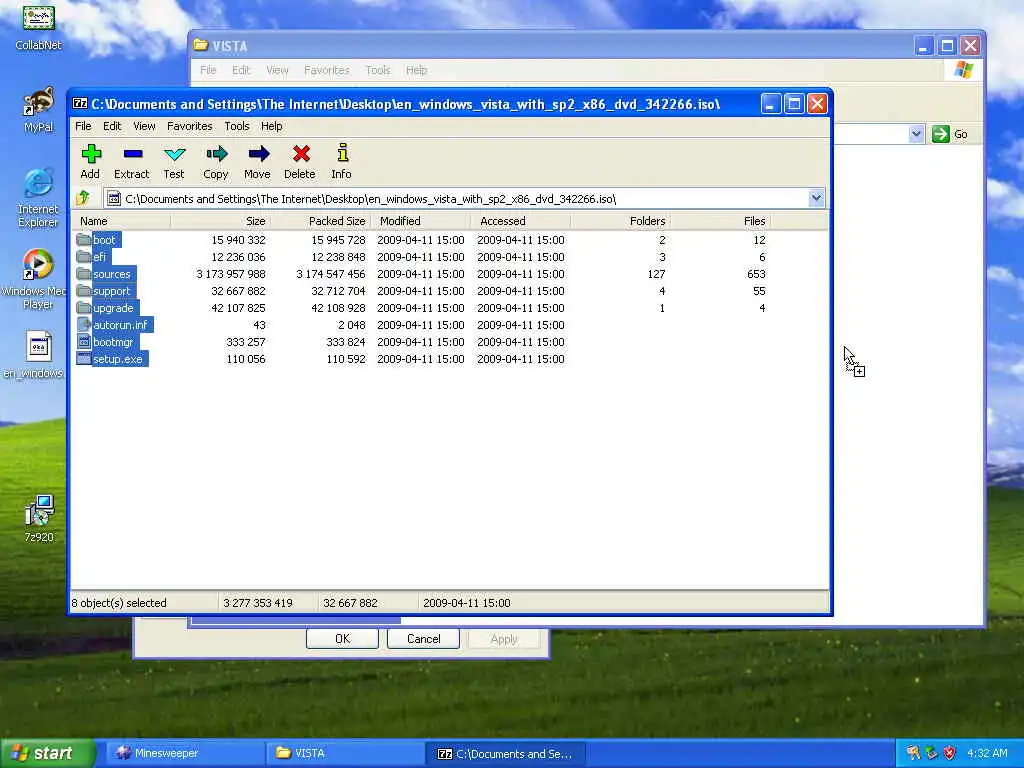Expand the 7-Zip path address dropdown
The height and width of the screenshot is (768, 1024).
coord(816,198)
